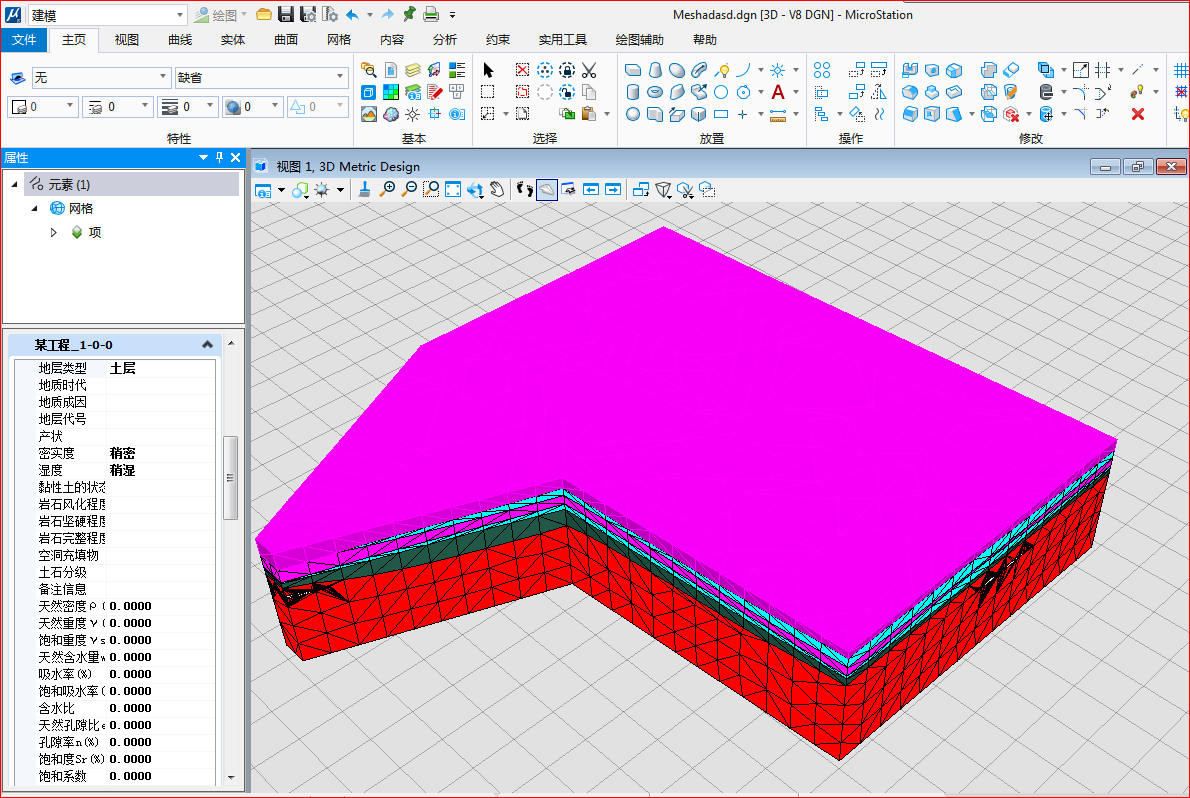Select the Torus solid tool

(x=655, y=93)
